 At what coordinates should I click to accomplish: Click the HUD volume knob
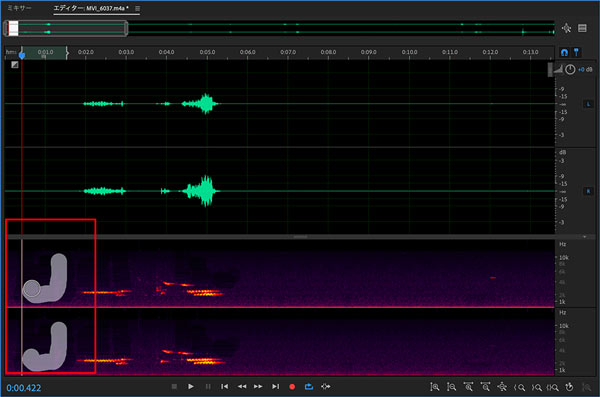570,69
